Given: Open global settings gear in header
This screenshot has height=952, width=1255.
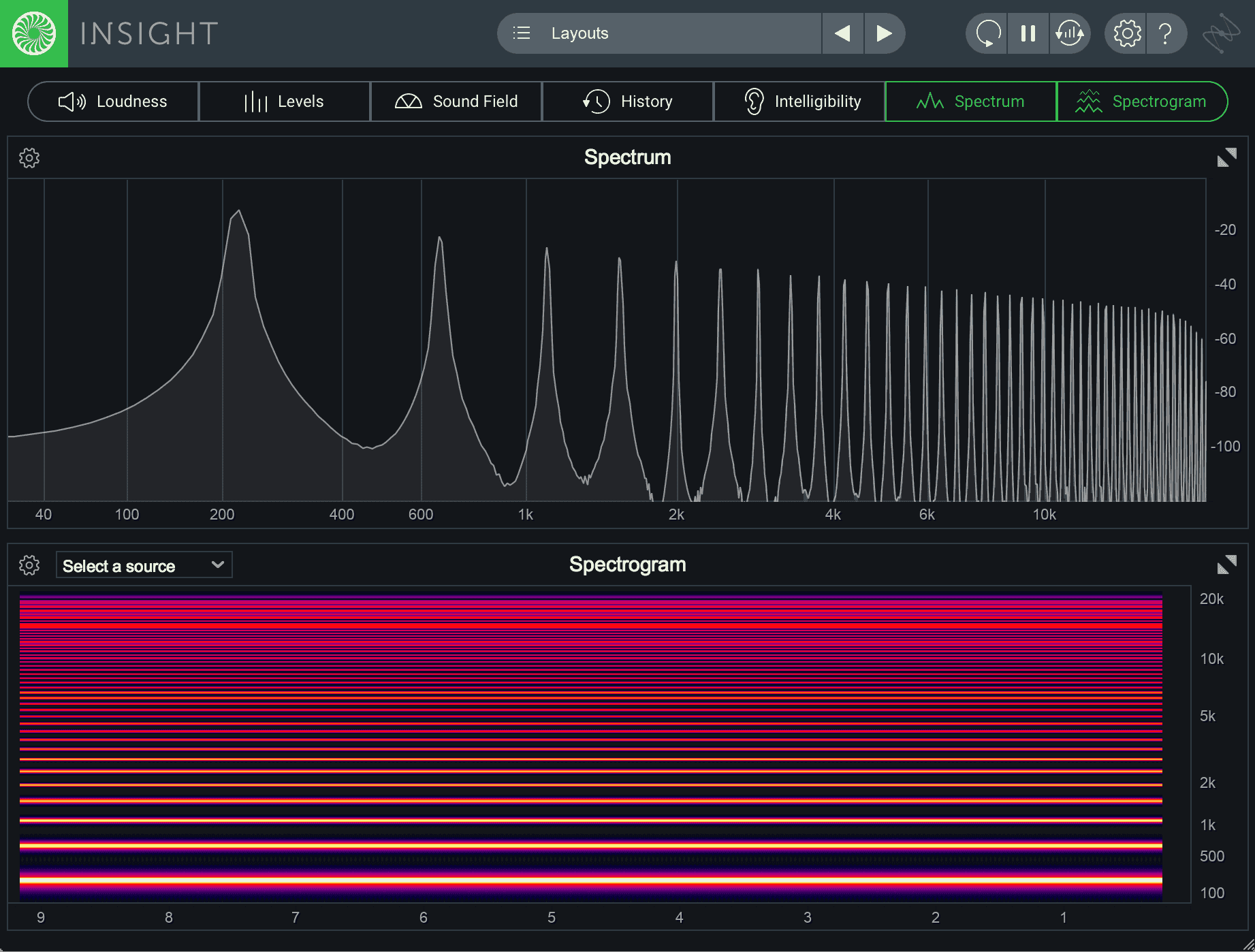Looking at the screenshot, I should 1127,33.
